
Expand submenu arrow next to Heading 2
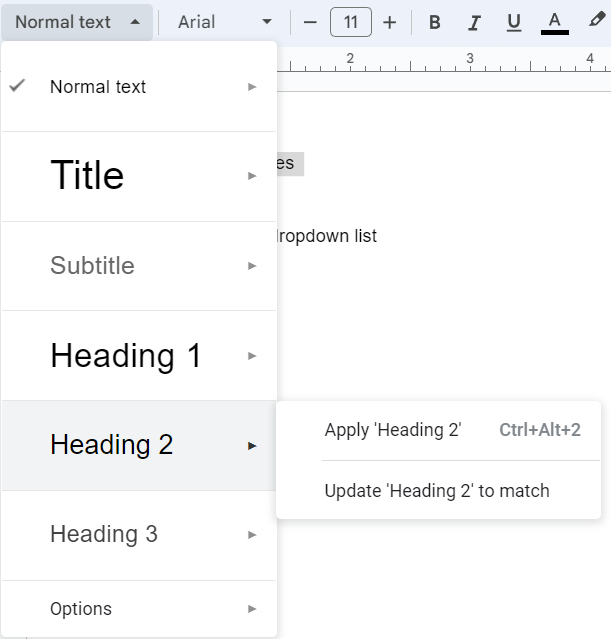[252, 446]
